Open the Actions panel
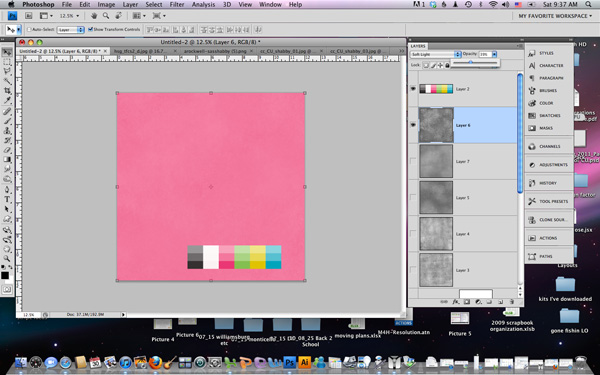Viewport: 600px width, 375px height. click(x=548, y=238)
